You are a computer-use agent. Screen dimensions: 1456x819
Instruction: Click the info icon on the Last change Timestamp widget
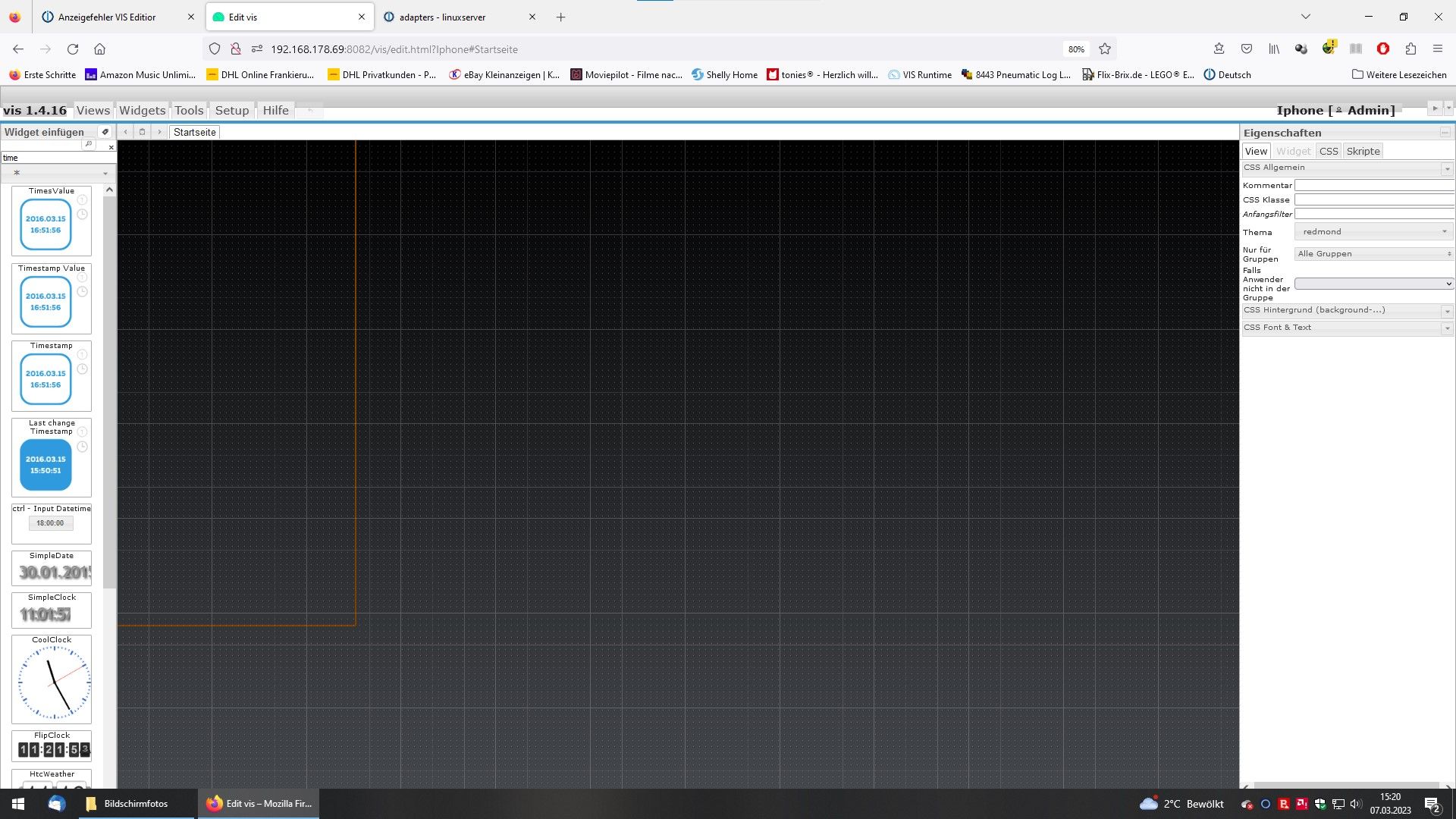pyautogui.click(x=82, y=431)
